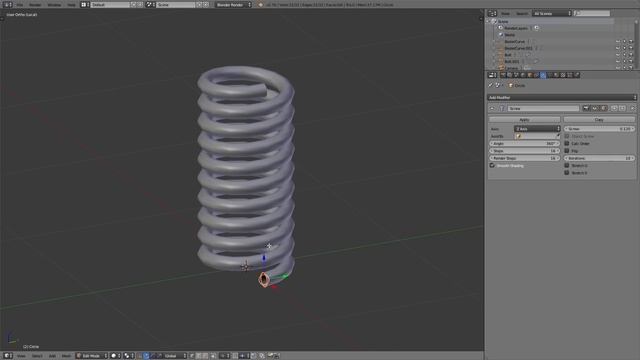Open the Window menu
The image size is (640, 360).
pos(54,4)
